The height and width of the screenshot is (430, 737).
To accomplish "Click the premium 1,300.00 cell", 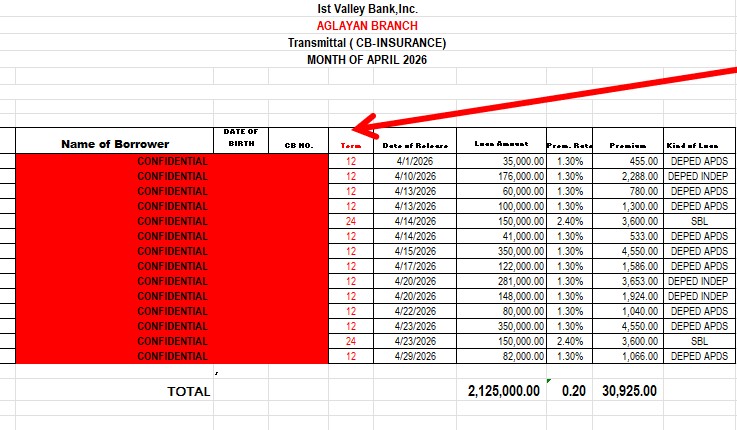I will (x=628, y=206).
